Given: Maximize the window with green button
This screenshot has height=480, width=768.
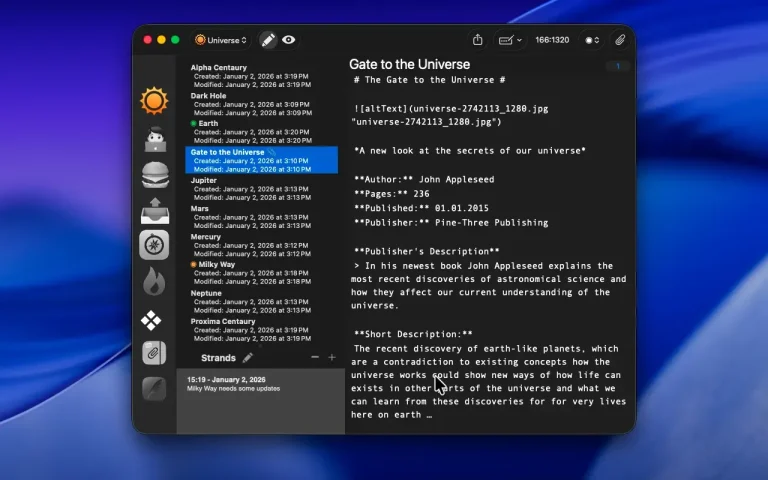Looking at the screenshot, I should [175, 40].
